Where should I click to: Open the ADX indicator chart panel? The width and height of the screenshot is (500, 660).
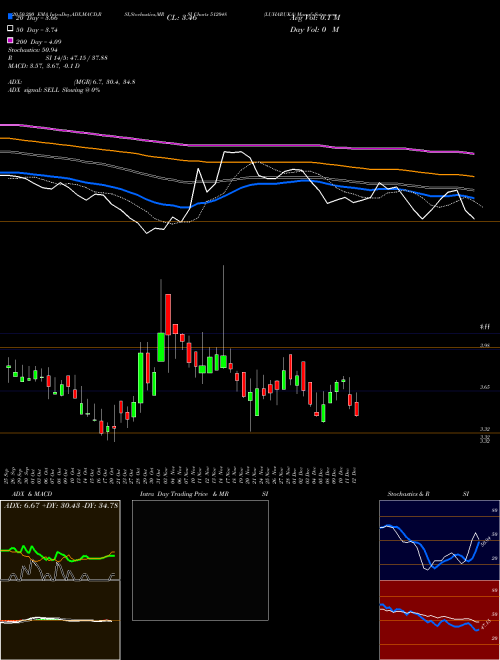(x=60, y=540)
